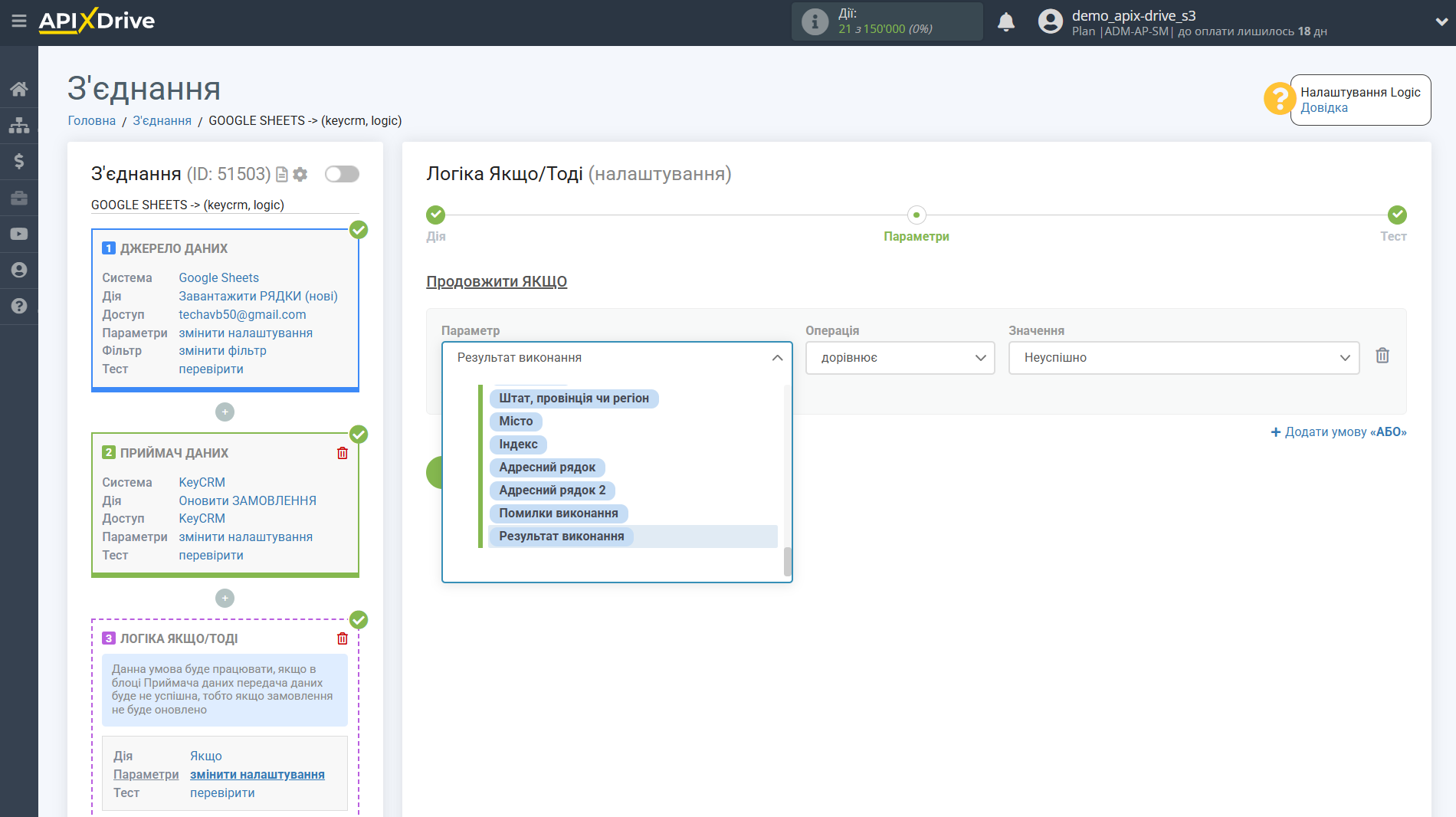Viewport: 1456px width, 817px height.
Task: Open 'Завантажити РЯДКИ (нові)' action link
Action: coord(258,297)
